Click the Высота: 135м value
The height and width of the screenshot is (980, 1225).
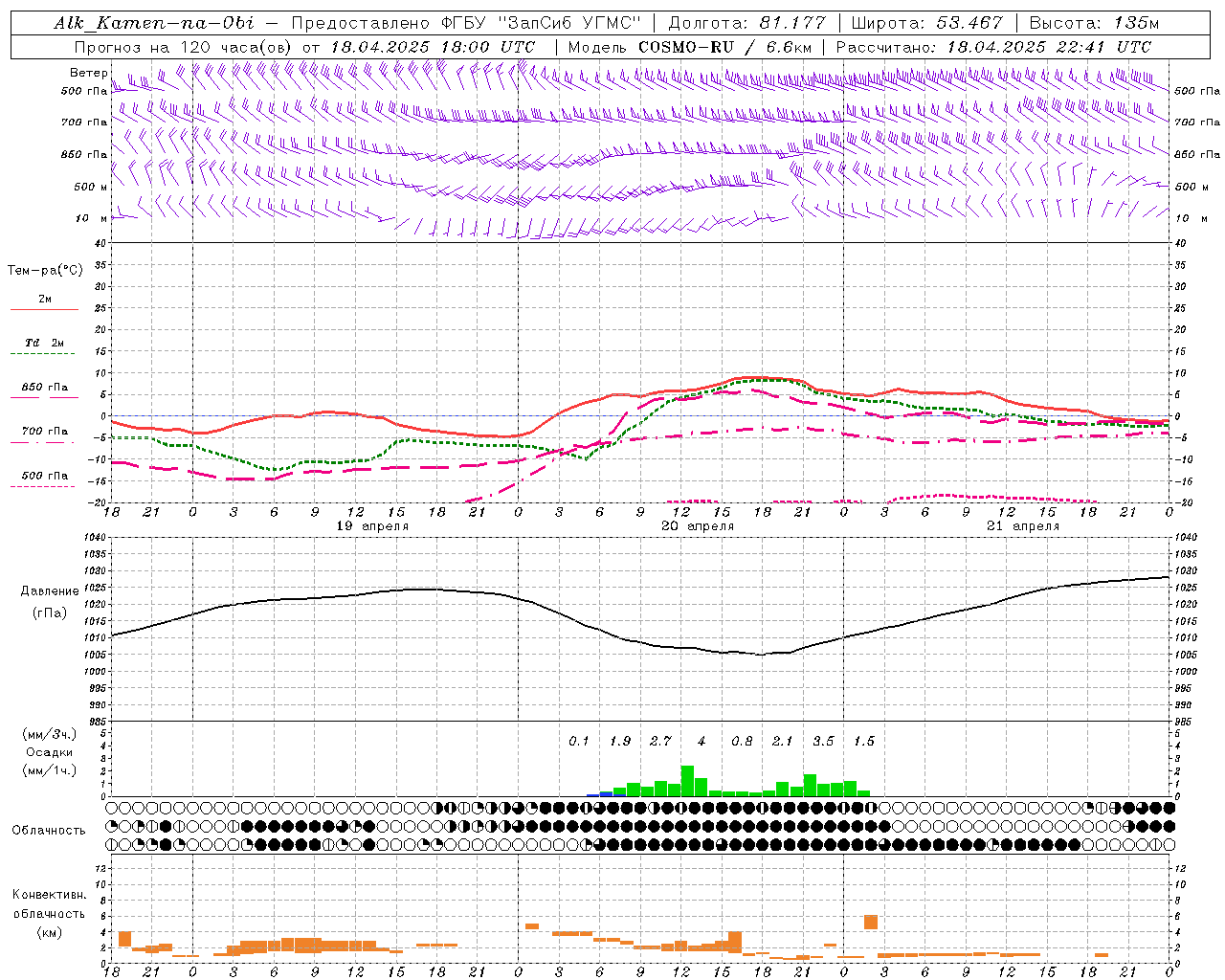click(1093, 23)
